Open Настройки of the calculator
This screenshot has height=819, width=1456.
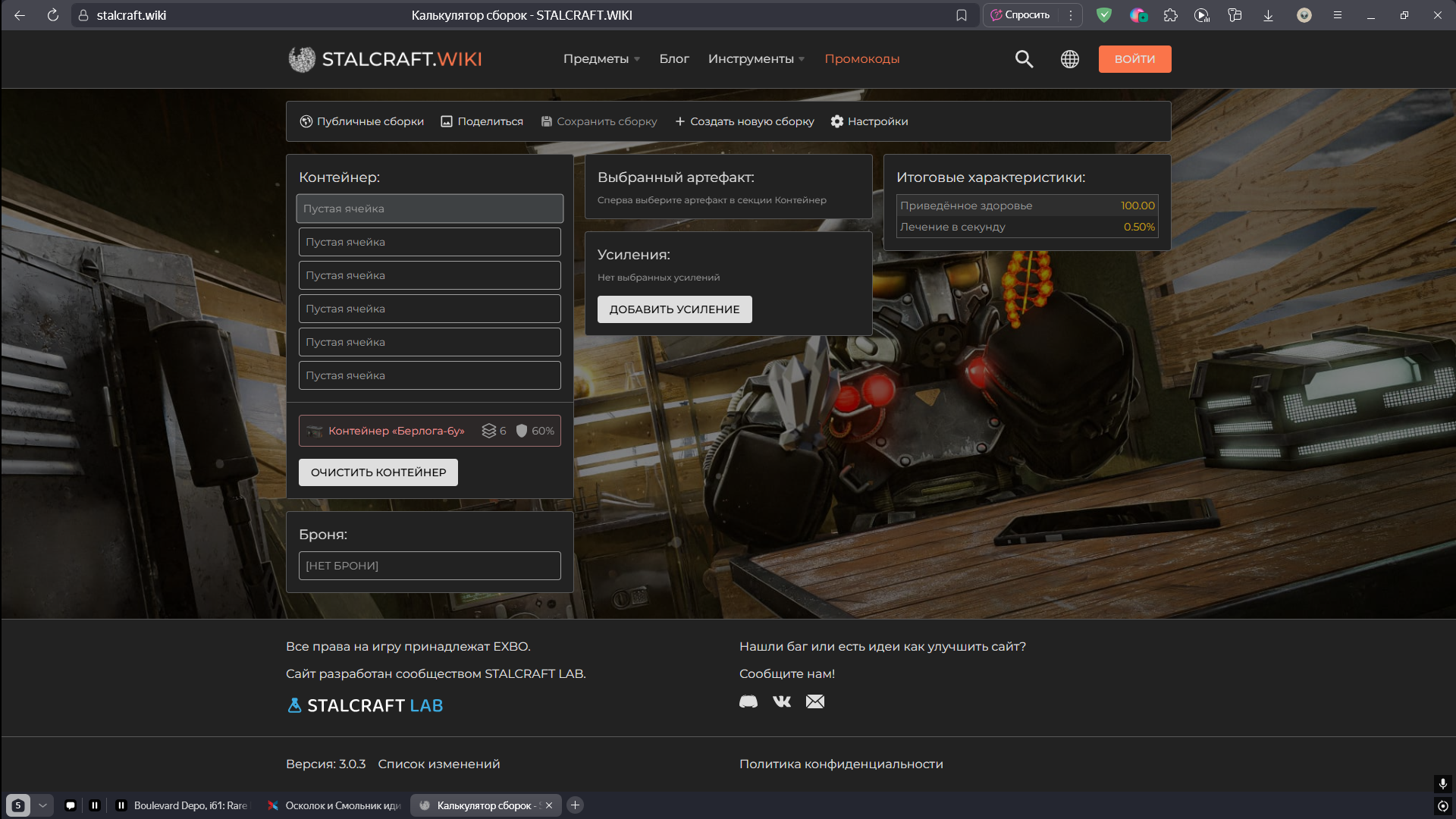(869, 121)
